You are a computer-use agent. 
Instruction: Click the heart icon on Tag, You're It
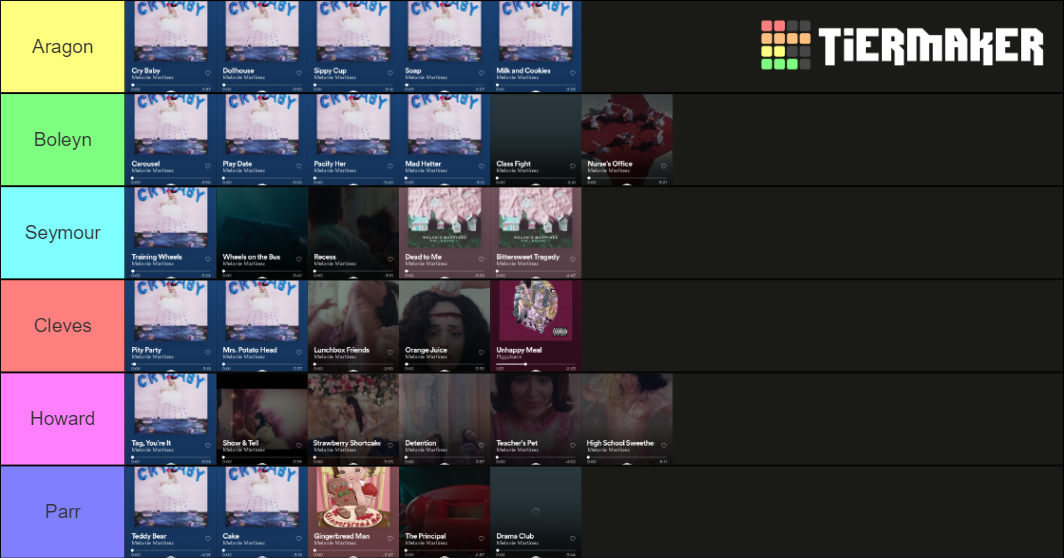(x=208, y=445)
